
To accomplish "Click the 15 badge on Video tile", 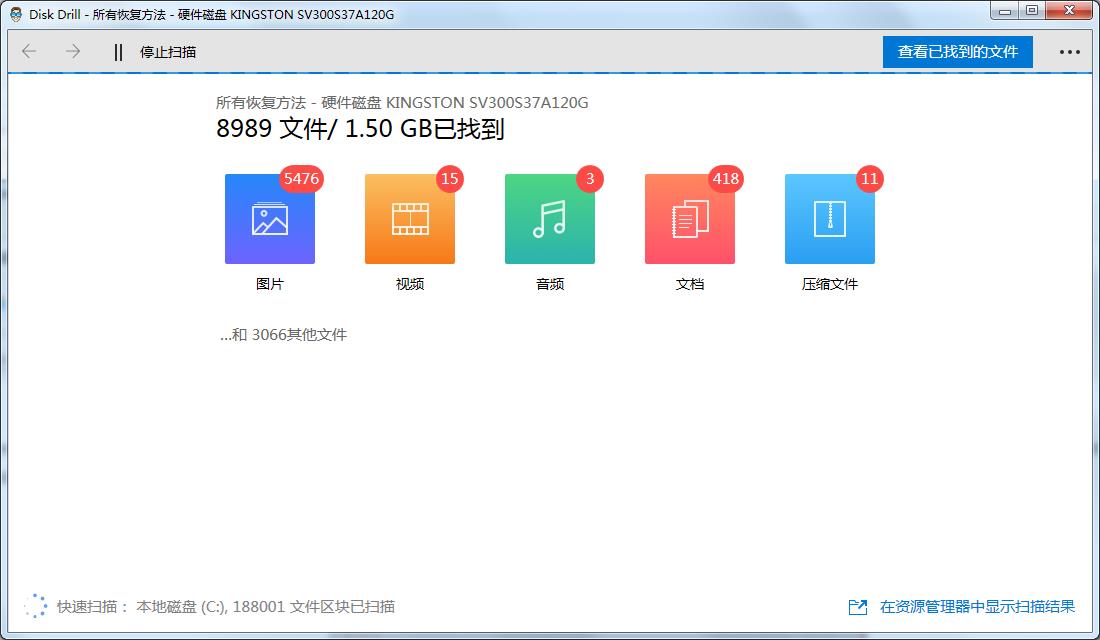I will [x=450, y=178].
